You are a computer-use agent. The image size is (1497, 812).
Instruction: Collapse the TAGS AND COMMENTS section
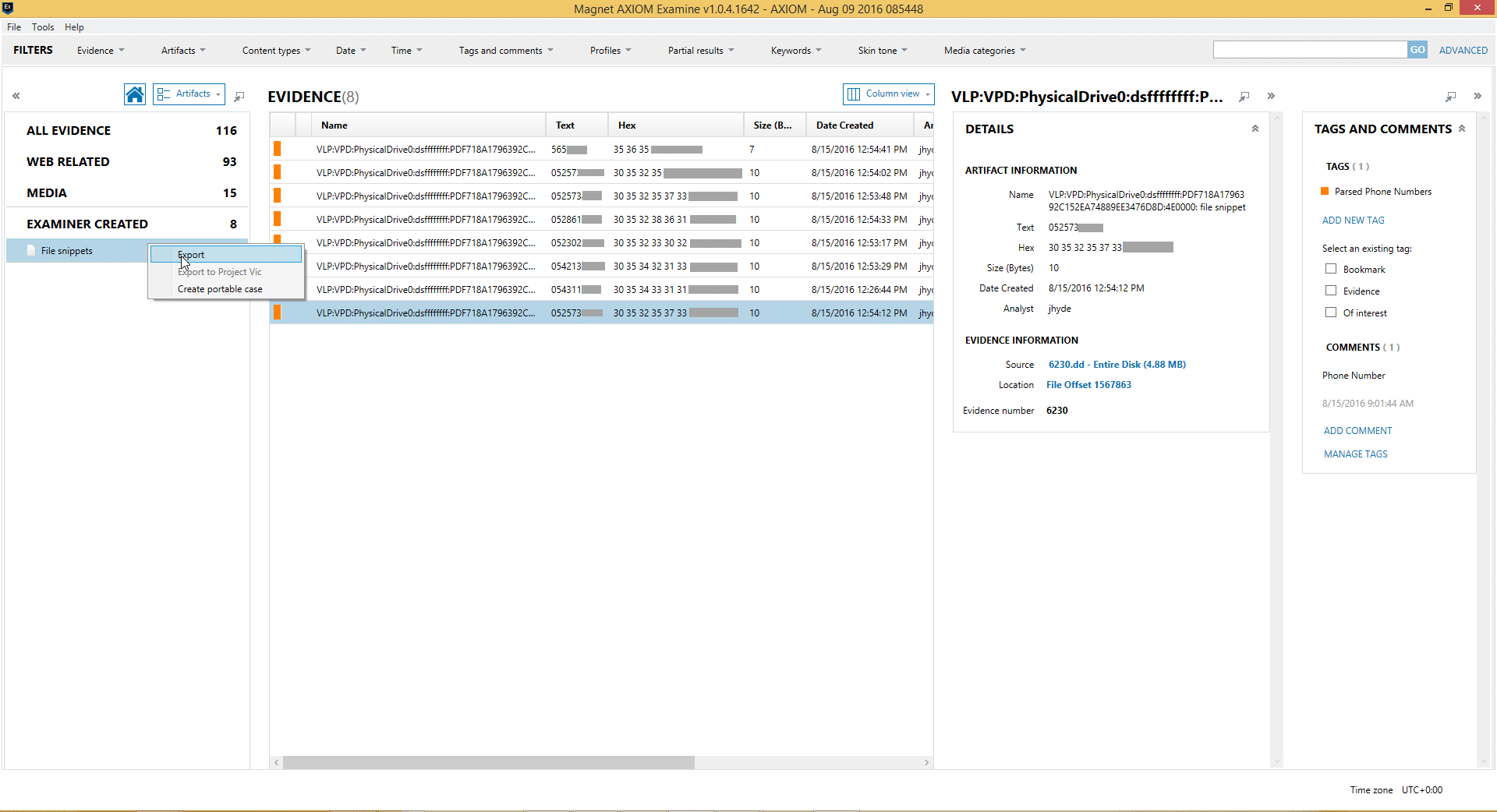(x=1462, y=129)
